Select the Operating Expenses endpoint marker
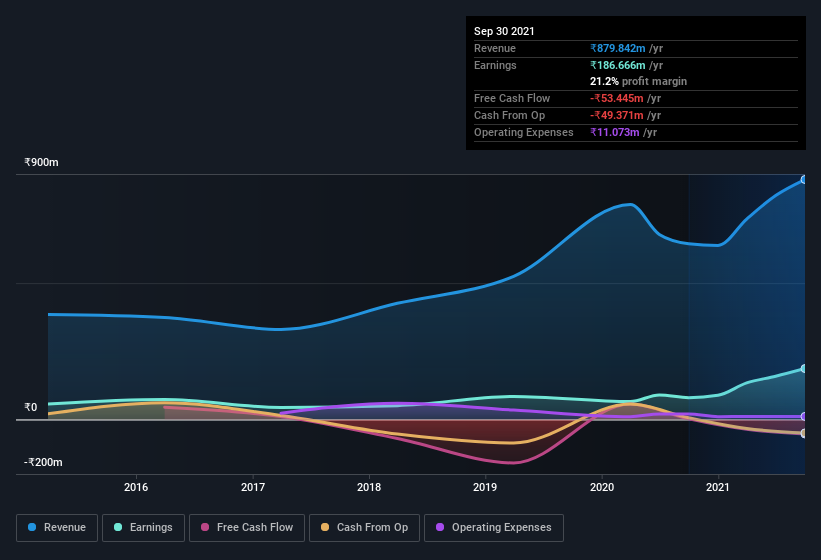This screenshot has height=560, width=821. (803, 417)
